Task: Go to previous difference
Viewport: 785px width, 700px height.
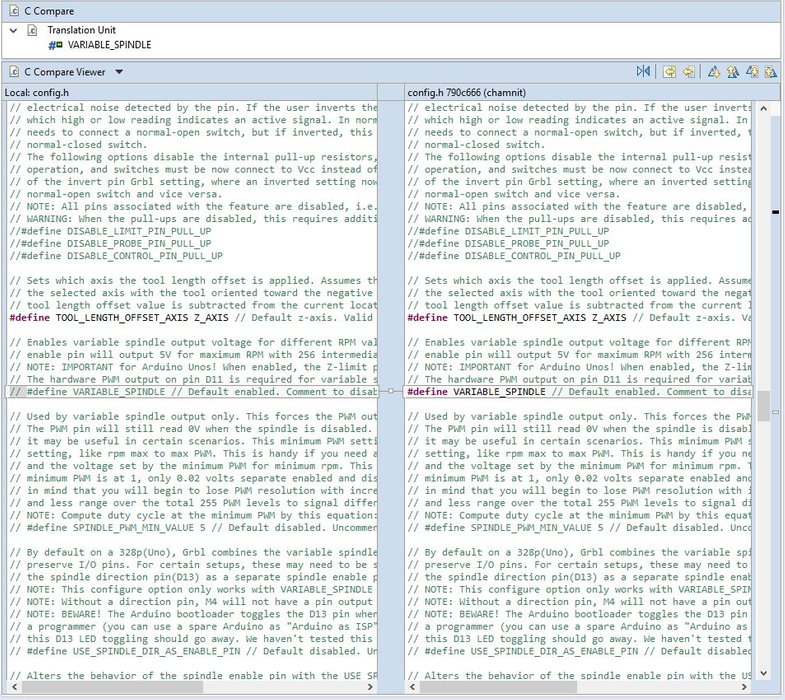Action: (x=733, y=72)
